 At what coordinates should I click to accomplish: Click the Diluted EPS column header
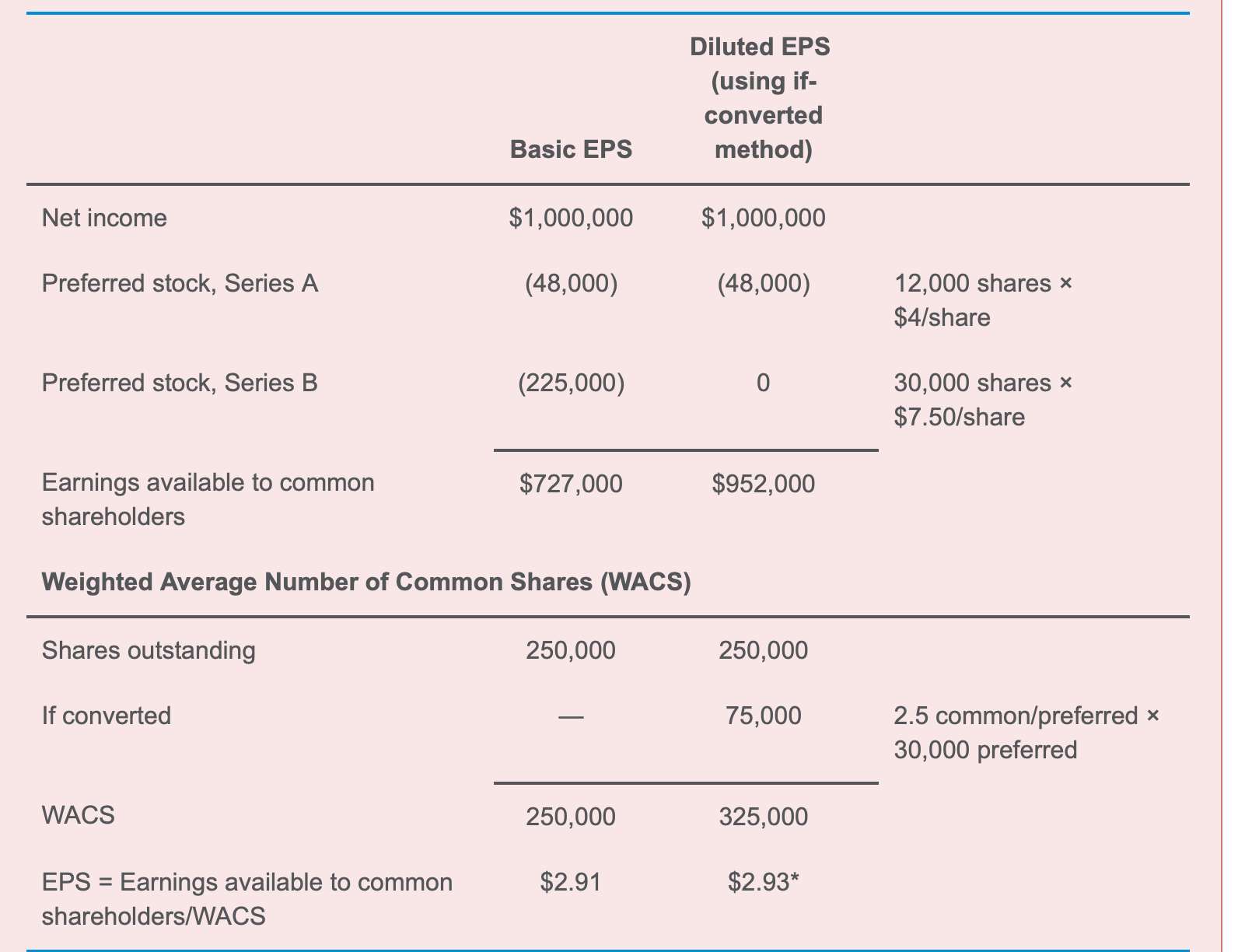pos(762,98)
